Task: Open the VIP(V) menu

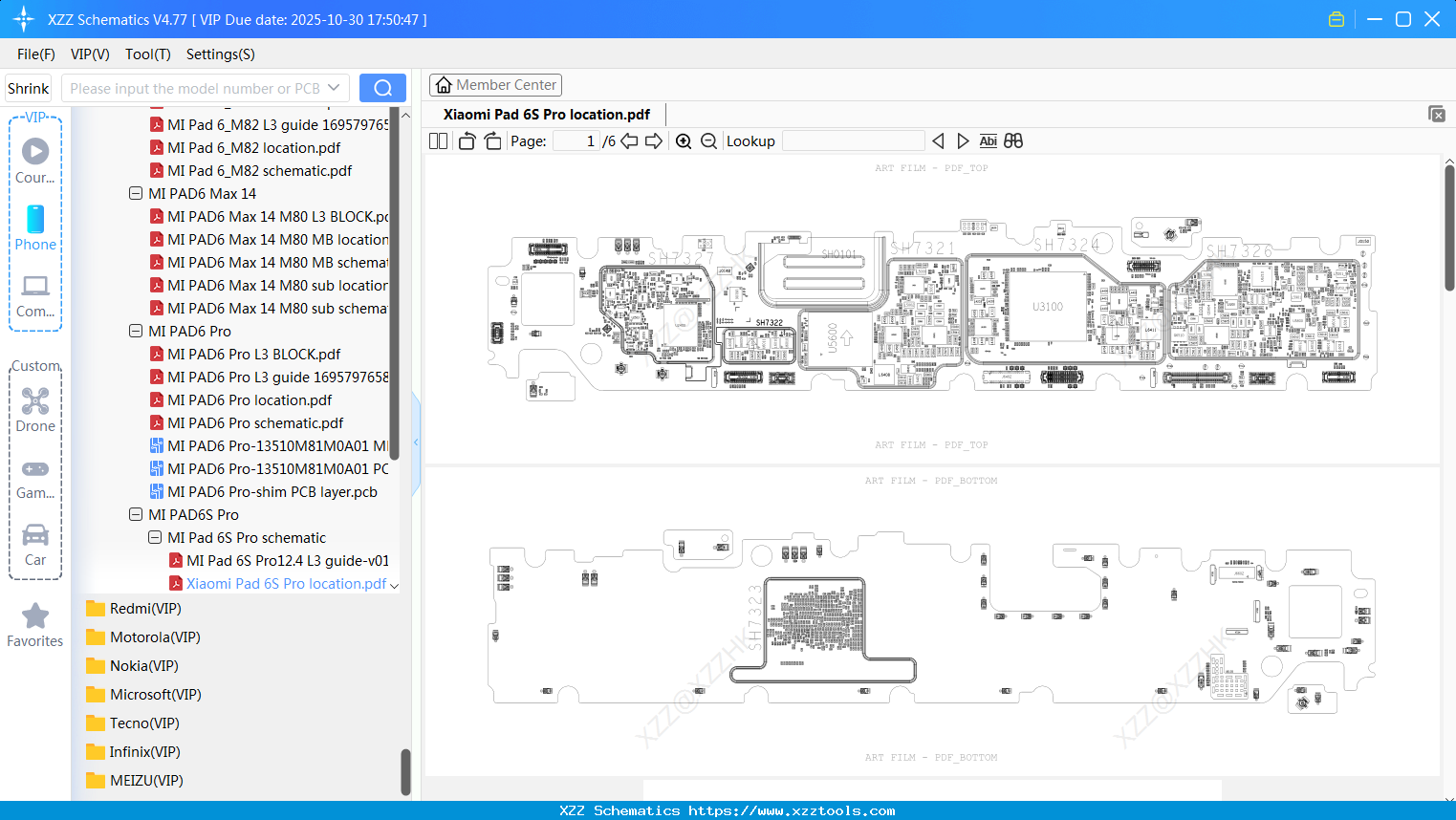Action: pyautogui.click(x=90, y=54)
